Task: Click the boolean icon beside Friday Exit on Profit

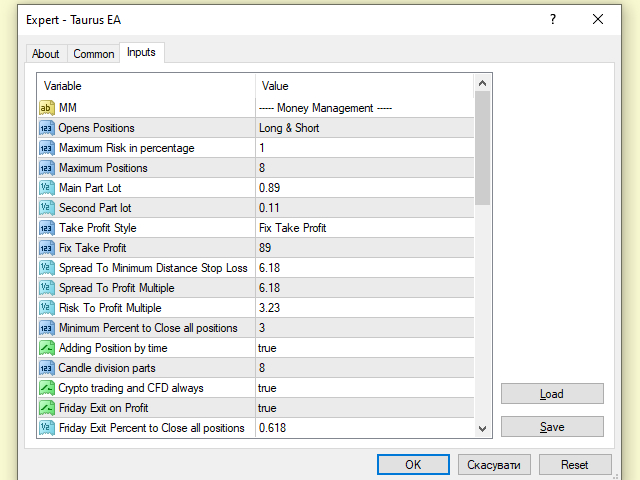Action: pos(47,408)
